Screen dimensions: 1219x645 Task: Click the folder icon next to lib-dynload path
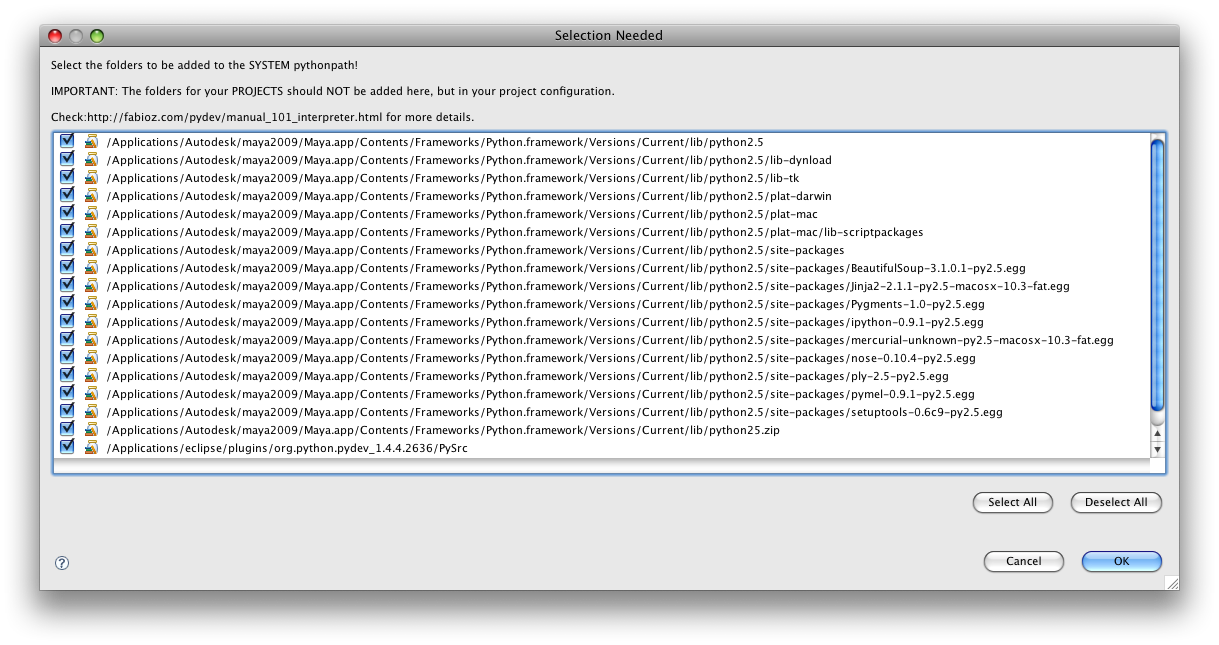click(x=90, y=160)
